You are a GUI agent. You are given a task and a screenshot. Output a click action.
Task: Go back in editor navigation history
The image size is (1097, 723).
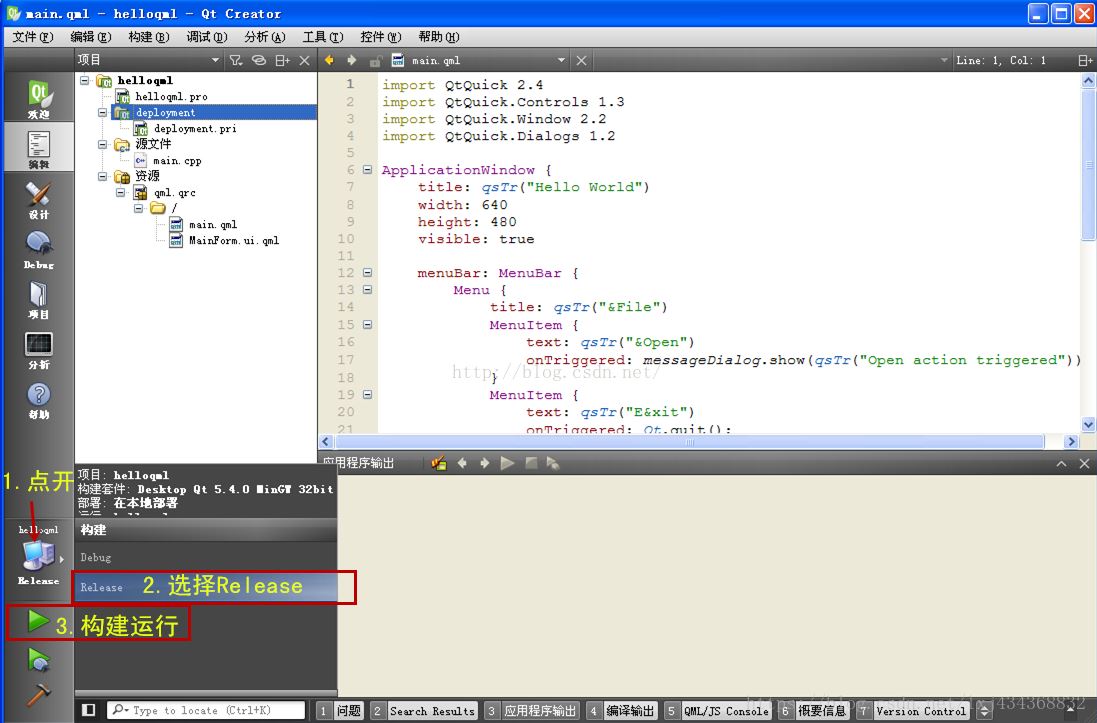coord(329,60)
